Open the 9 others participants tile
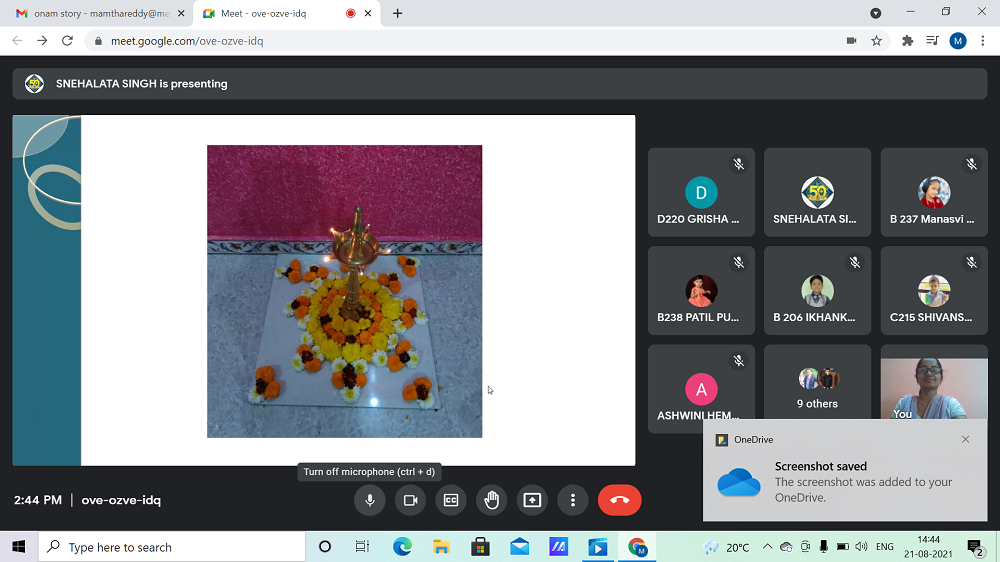This screenshot has height=562, width=1000. tap(817, 388)
